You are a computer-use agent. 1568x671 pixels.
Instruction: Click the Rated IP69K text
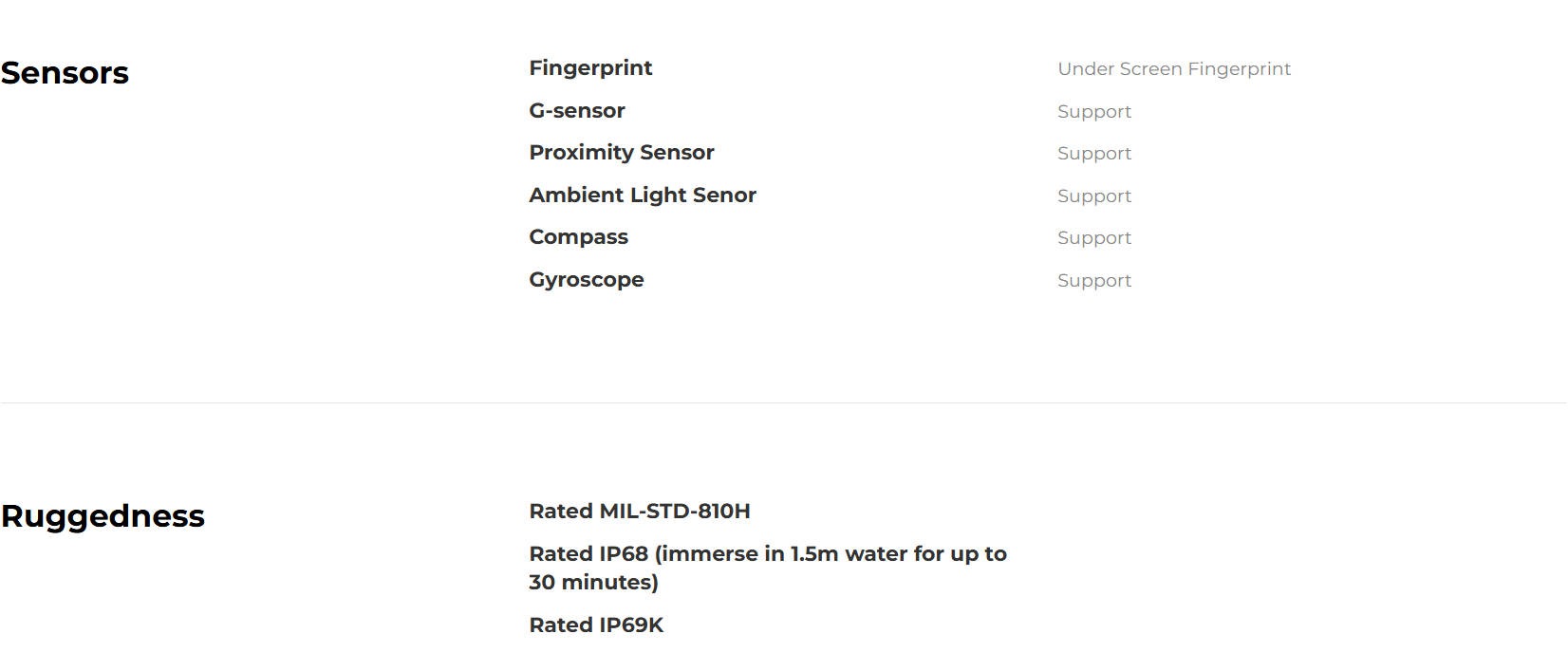596,625
